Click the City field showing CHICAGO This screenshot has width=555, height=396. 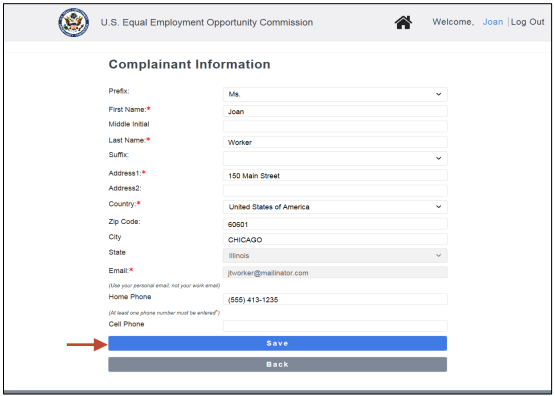(x=335, y=239)
